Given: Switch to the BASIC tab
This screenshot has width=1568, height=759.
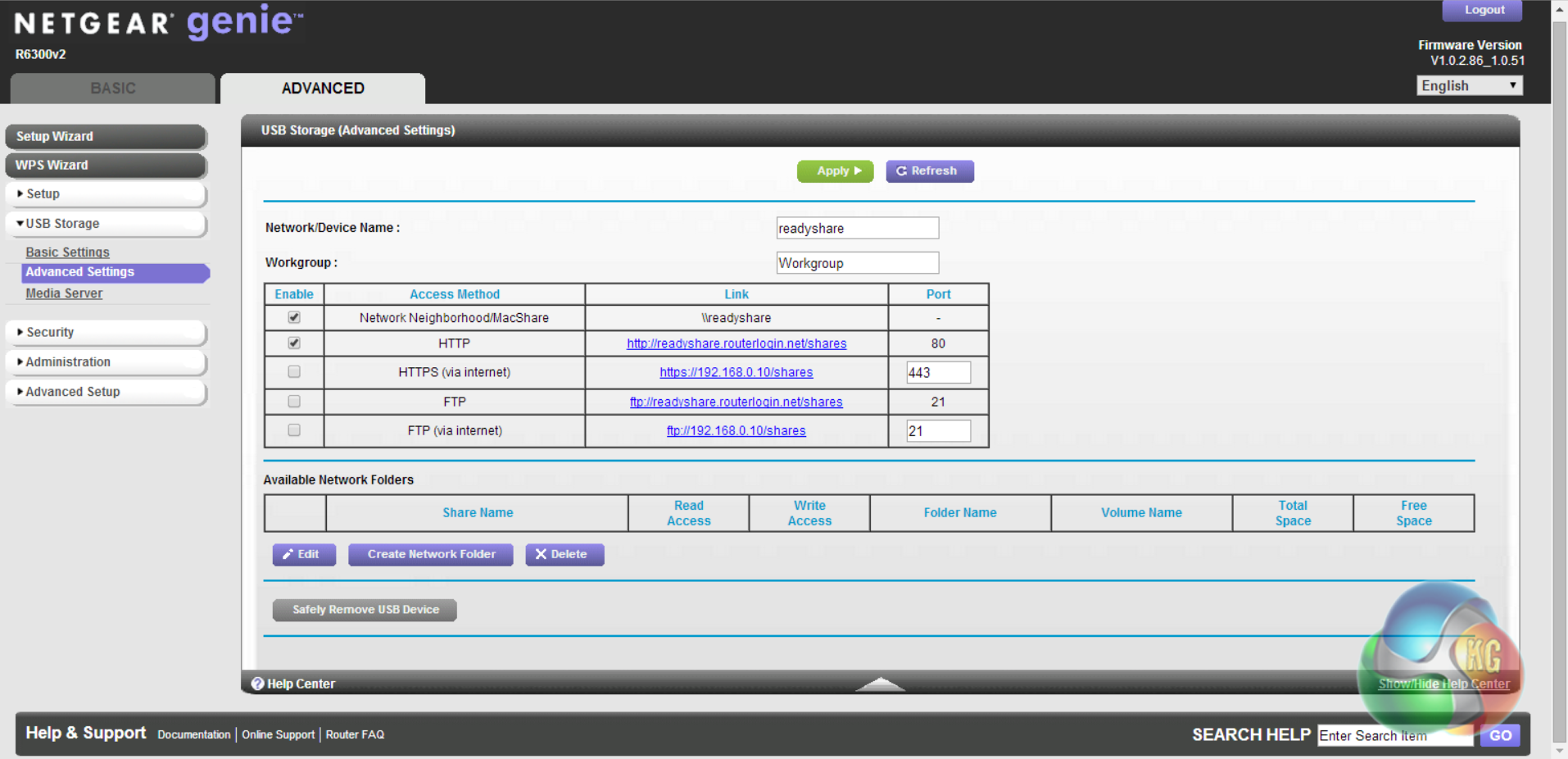Looking at the screenshot, I should [x=113, y=89].
